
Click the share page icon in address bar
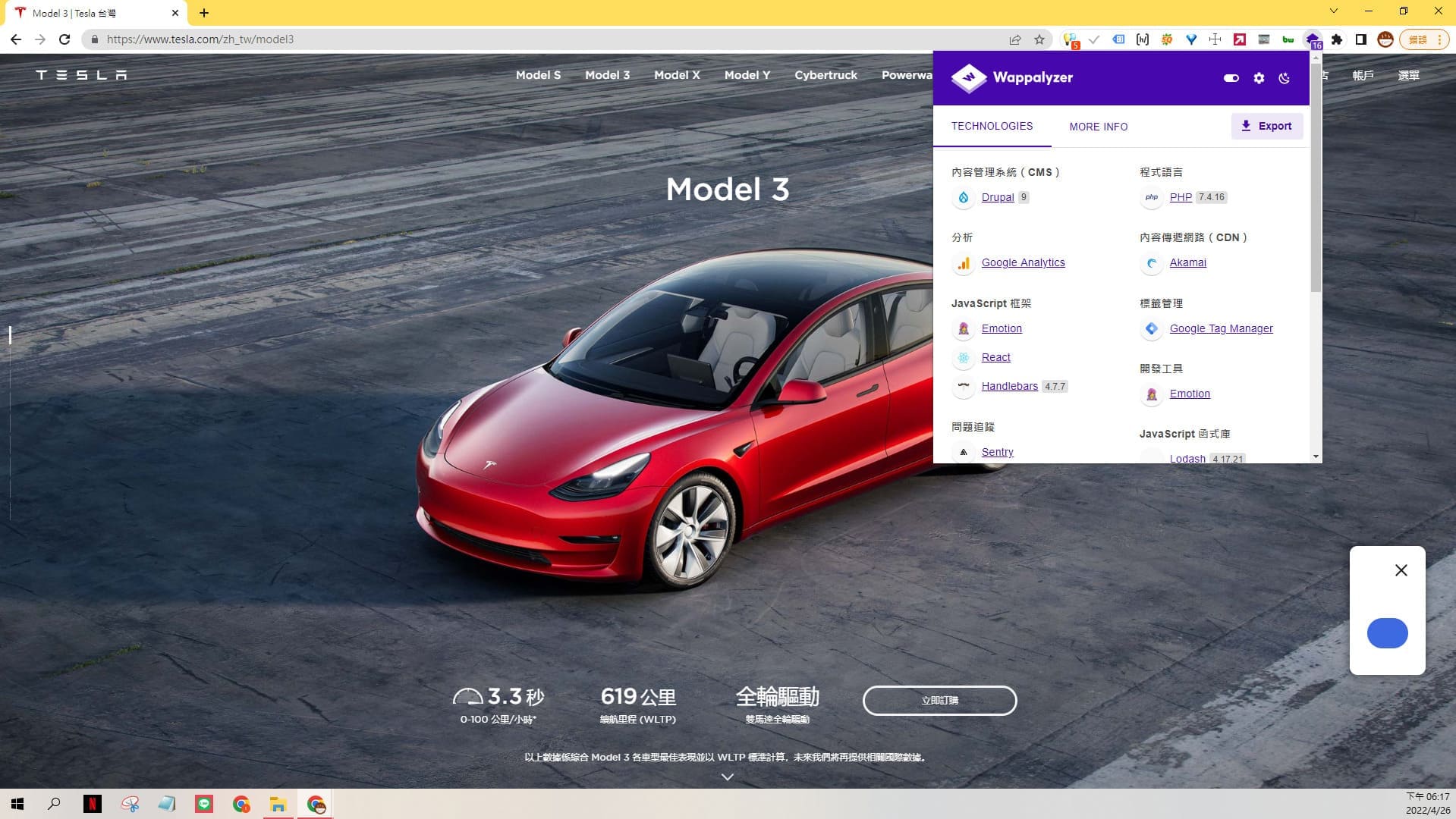click(x=1015, y=39)
